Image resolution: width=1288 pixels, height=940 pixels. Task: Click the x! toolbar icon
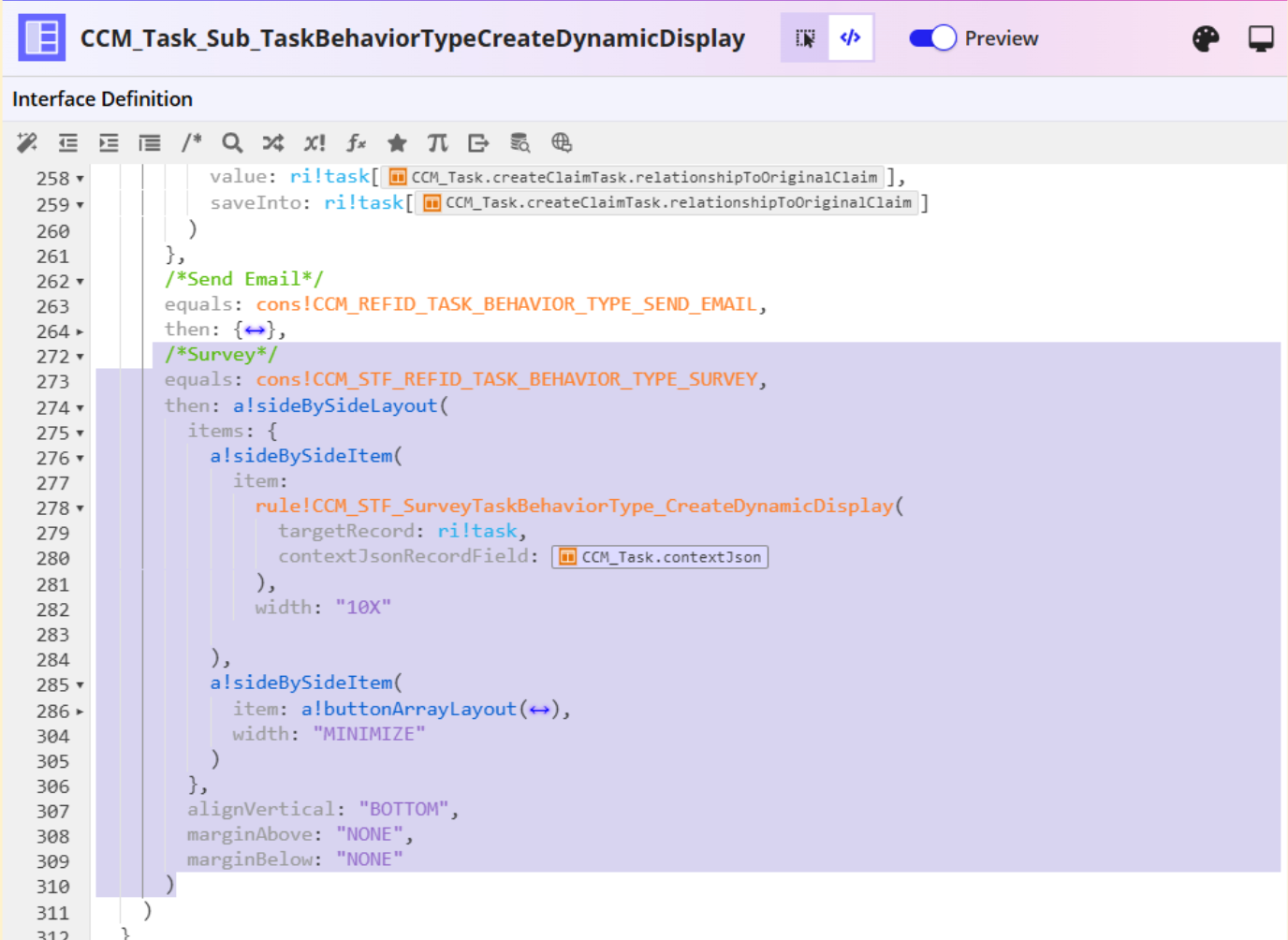point(315,142)
